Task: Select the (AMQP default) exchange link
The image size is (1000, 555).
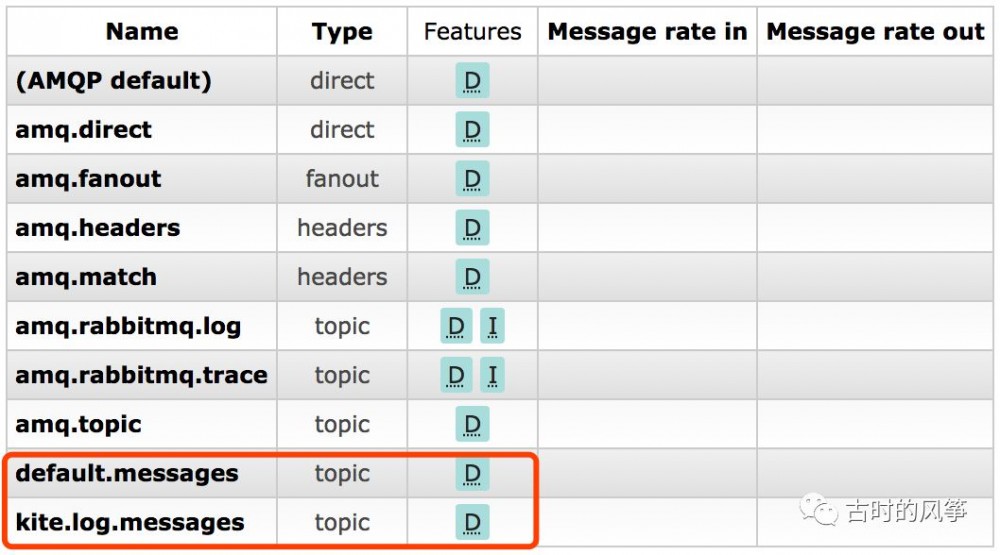Action: pyautogui.click(x=113, y=81)
